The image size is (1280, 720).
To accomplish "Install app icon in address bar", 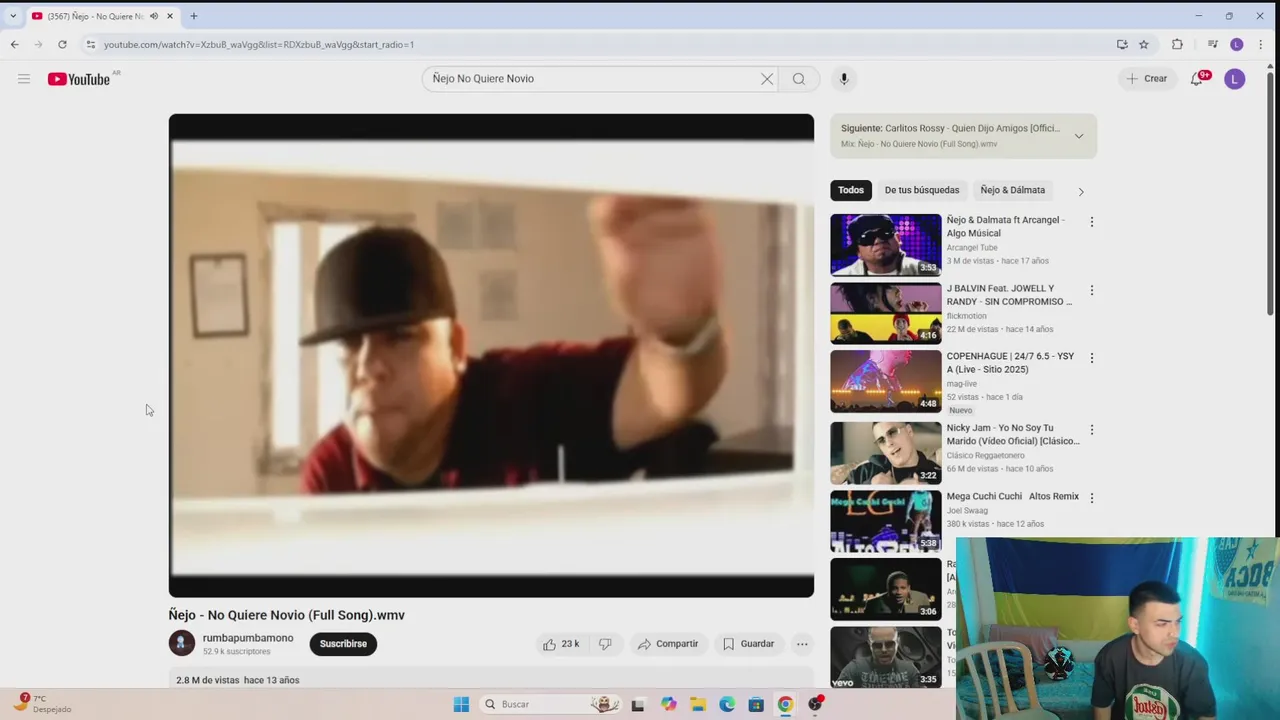I will 1122,44.
